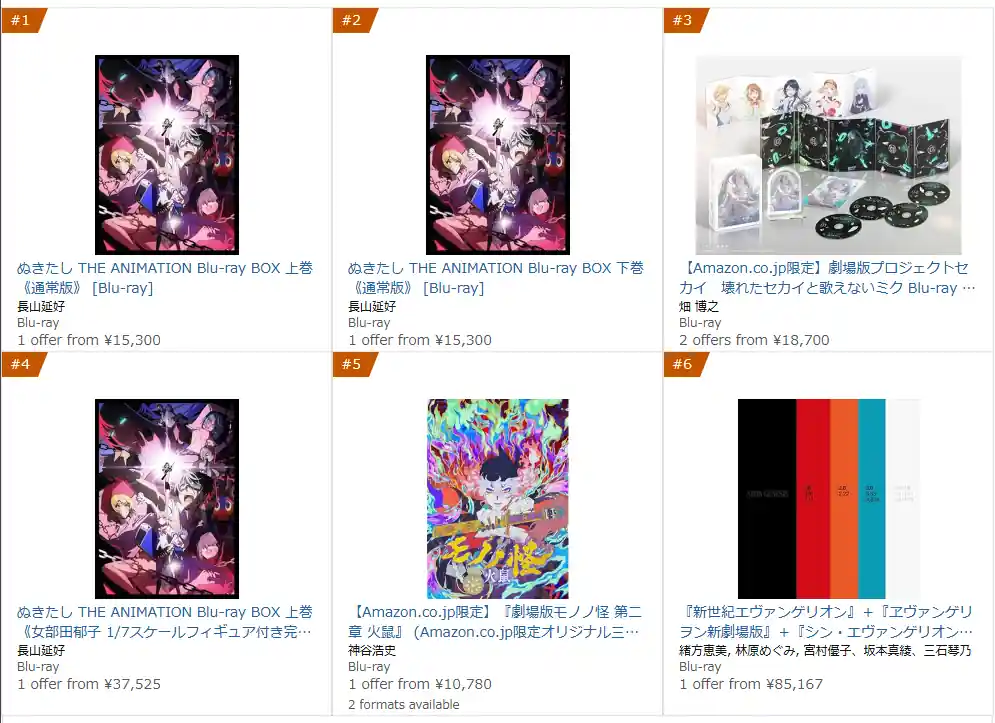Click the #6 rank badge
The width and height of the screenshot is (995, 723).
point(685,364)
